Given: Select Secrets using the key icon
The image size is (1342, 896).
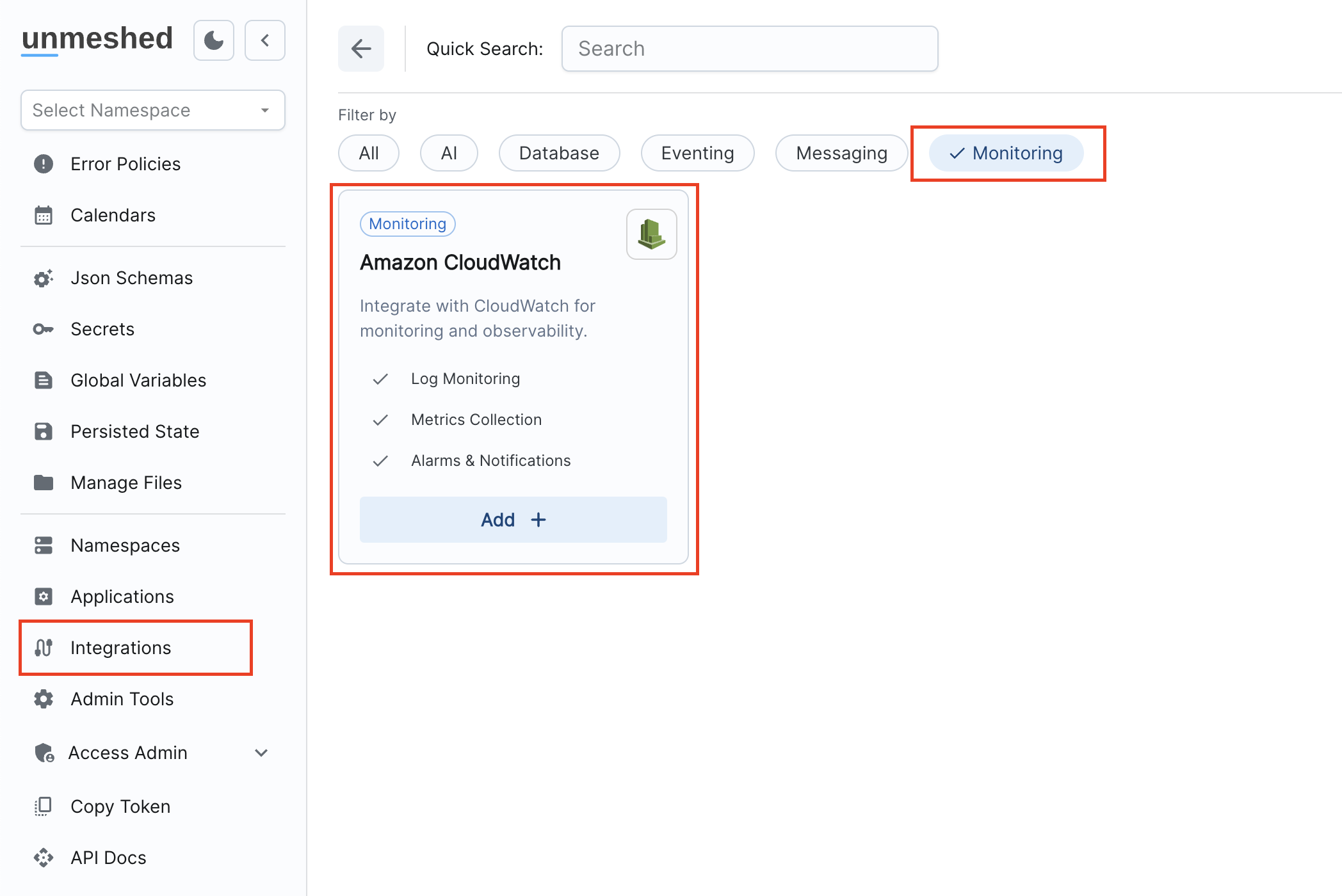Looking at the screenshot, I should [43, 329].
